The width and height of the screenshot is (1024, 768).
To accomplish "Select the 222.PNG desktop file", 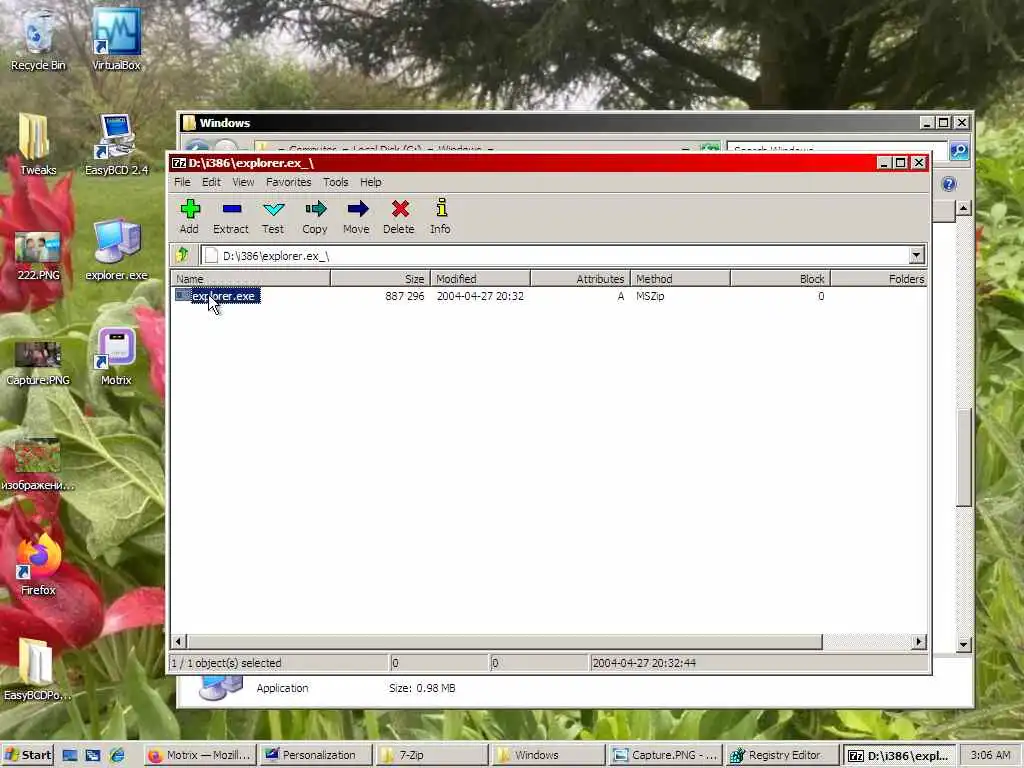I will point(38,256).
